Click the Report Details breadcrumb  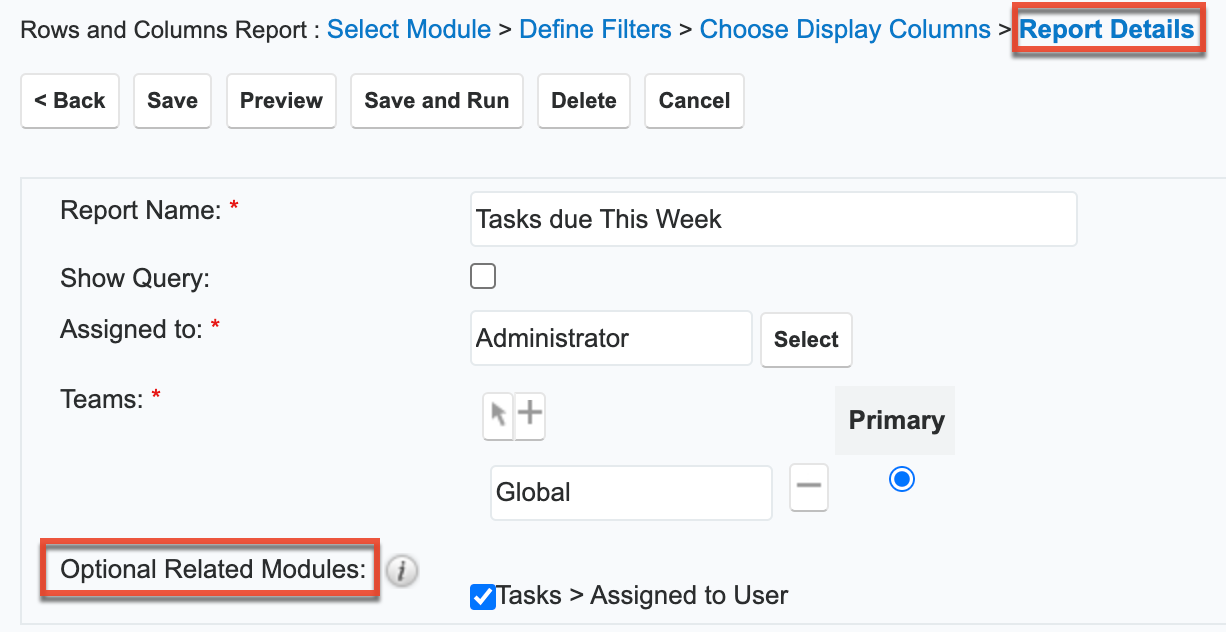pyautogui.click(x=1107, y=29)
